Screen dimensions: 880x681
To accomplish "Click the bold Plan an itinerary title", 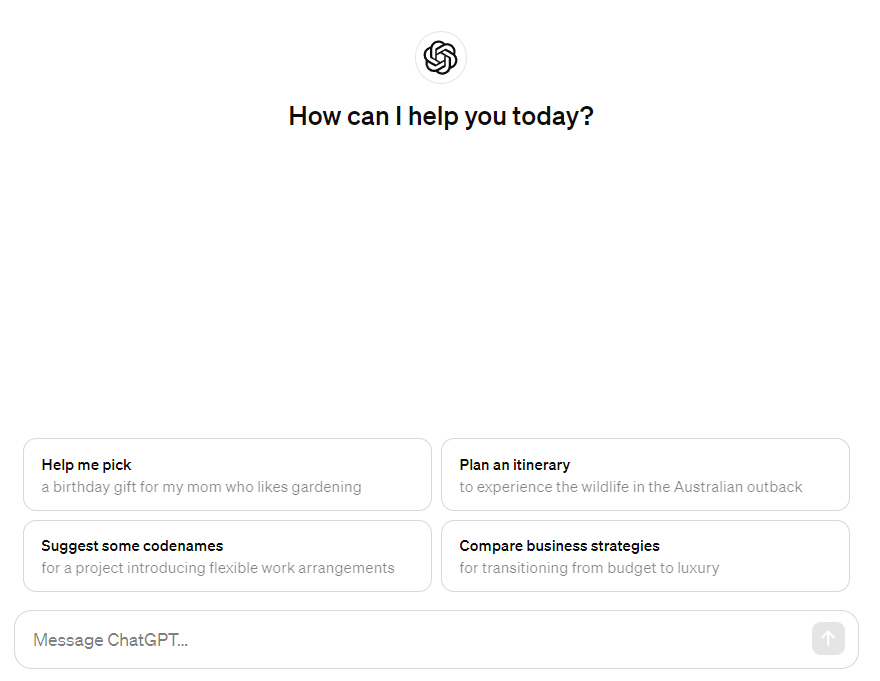I will [x=515, y=465].
